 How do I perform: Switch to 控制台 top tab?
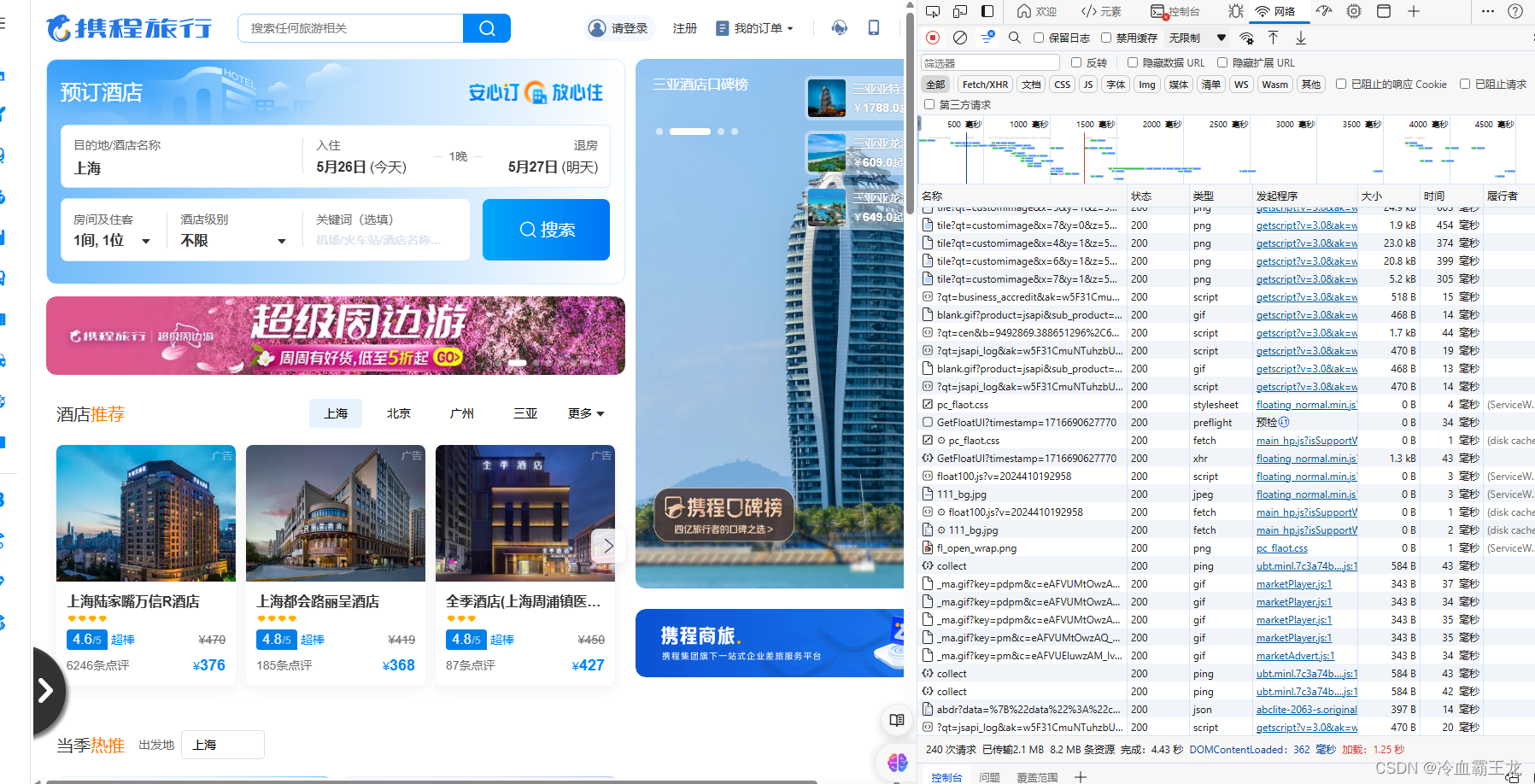click(x=1175, y=11)
